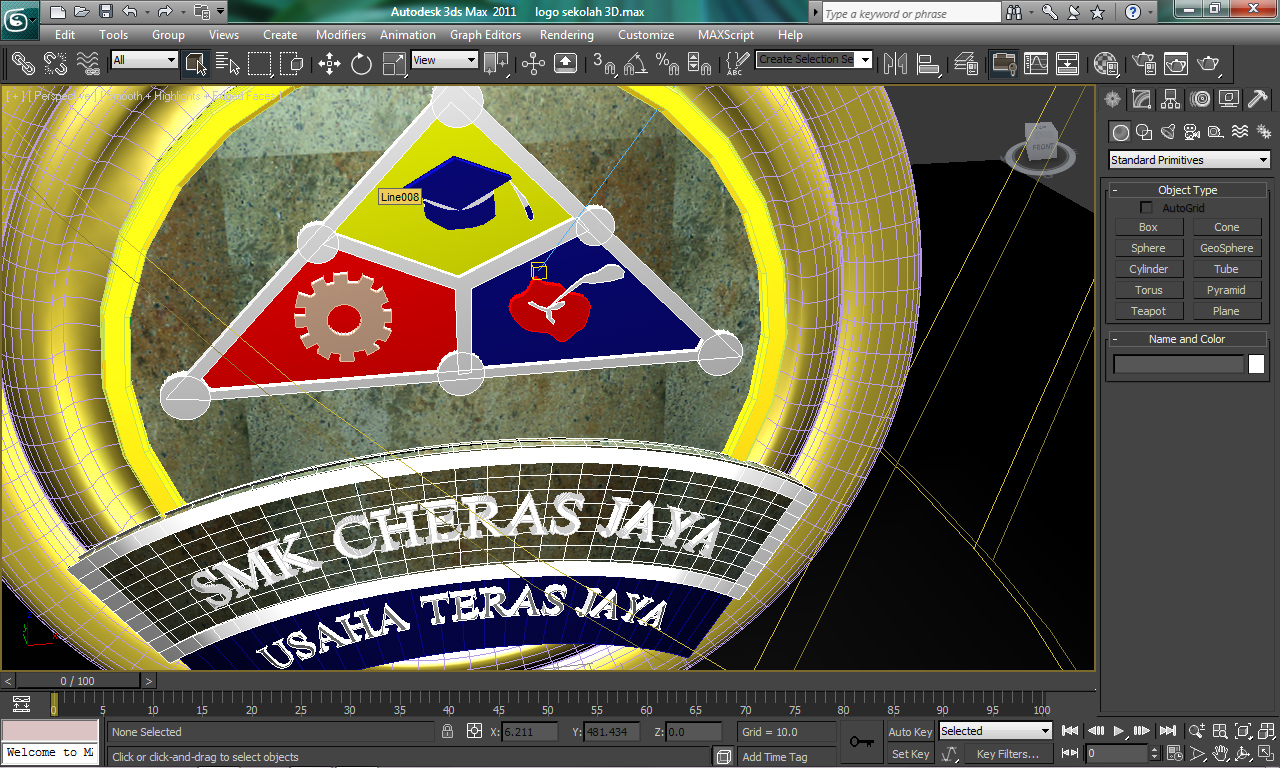This screenshot has height=768, width=1280.
Task: Enable the AutoGrid checkbox
Action: [1145, 207]
